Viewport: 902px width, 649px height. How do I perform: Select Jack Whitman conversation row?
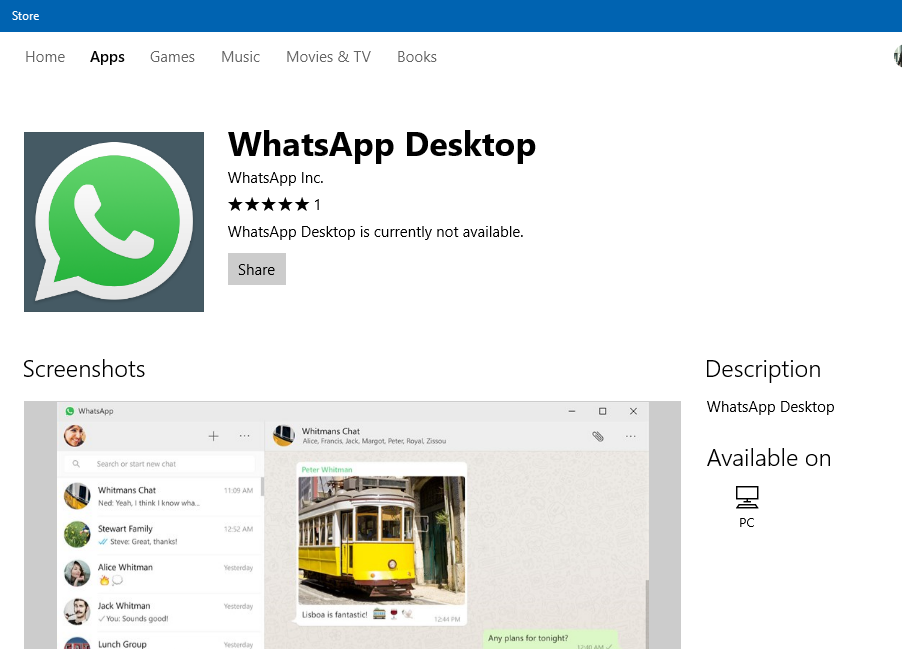tap(160, 612)
